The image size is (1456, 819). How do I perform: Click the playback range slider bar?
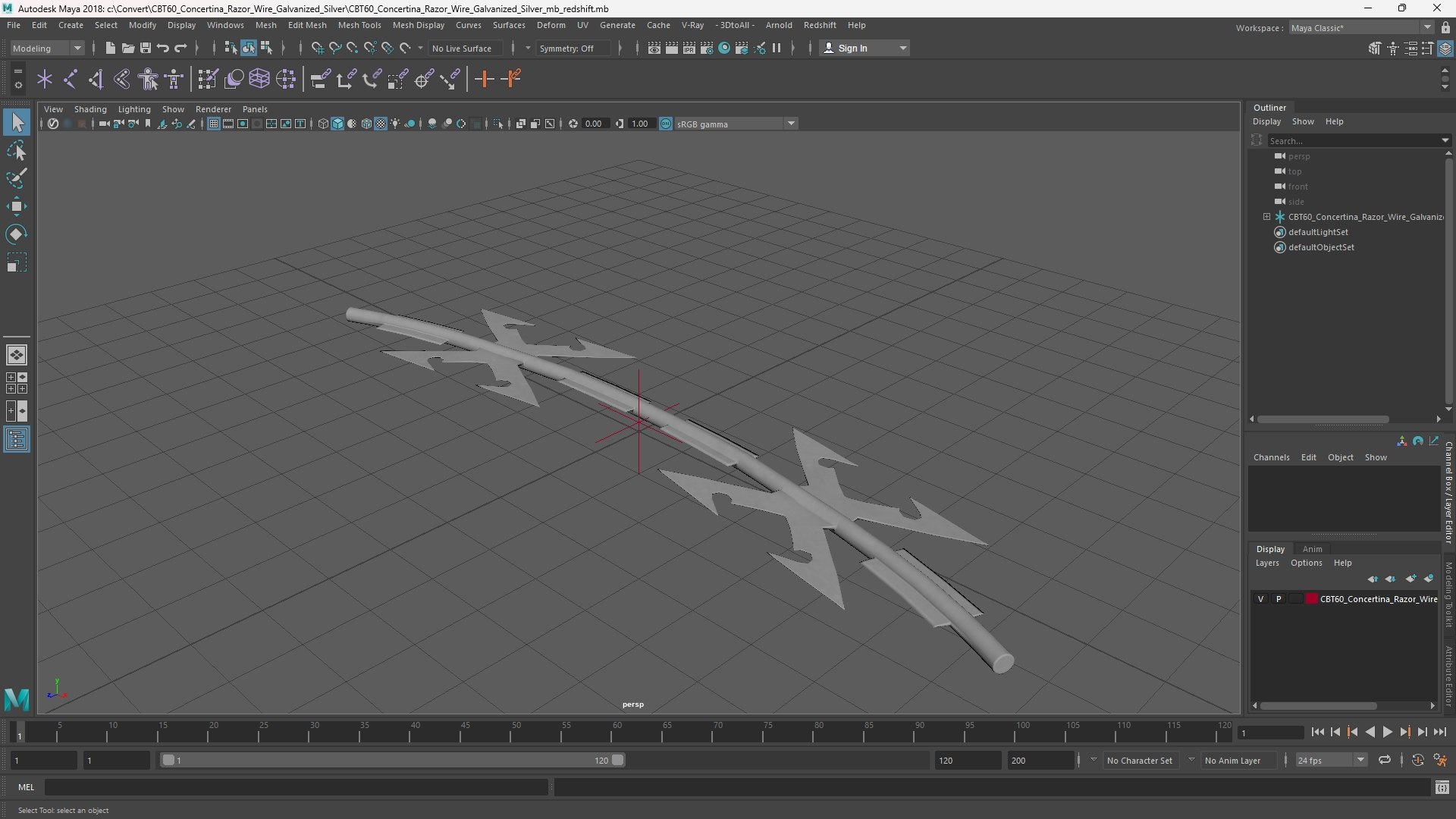[392, 760]
